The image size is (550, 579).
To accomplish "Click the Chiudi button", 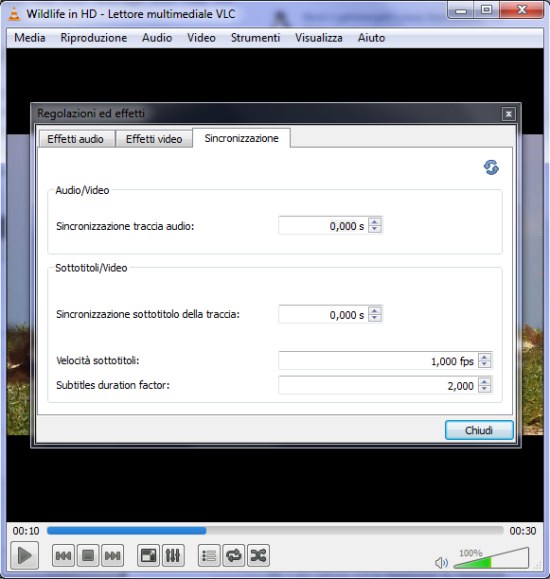I will point(479,430).
